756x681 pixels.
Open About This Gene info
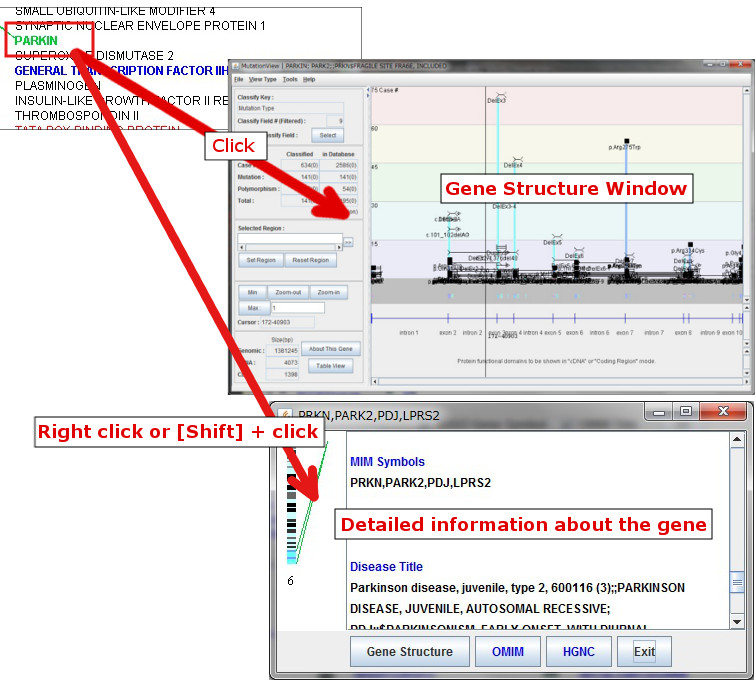(x=329, y=349)
